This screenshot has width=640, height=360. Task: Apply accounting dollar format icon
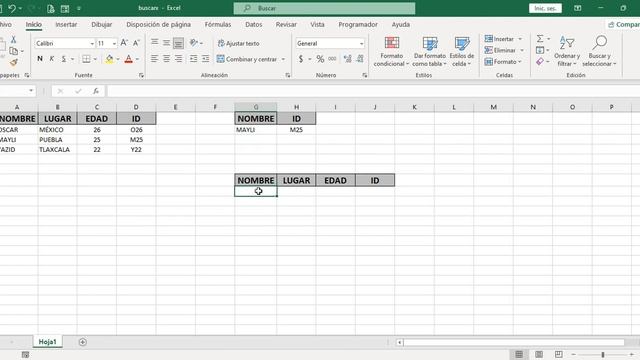pos(301,59)
